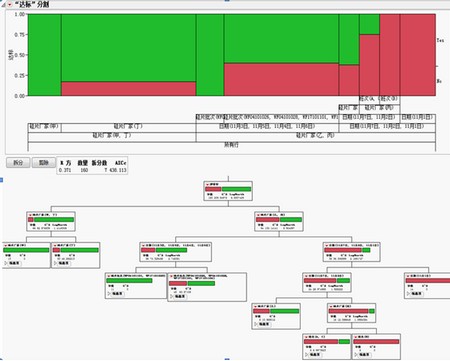
Task: Open the red triangle on the 硅片厂家(丁) leaf node
Action: pyautogui.click(x=55, y=245)
